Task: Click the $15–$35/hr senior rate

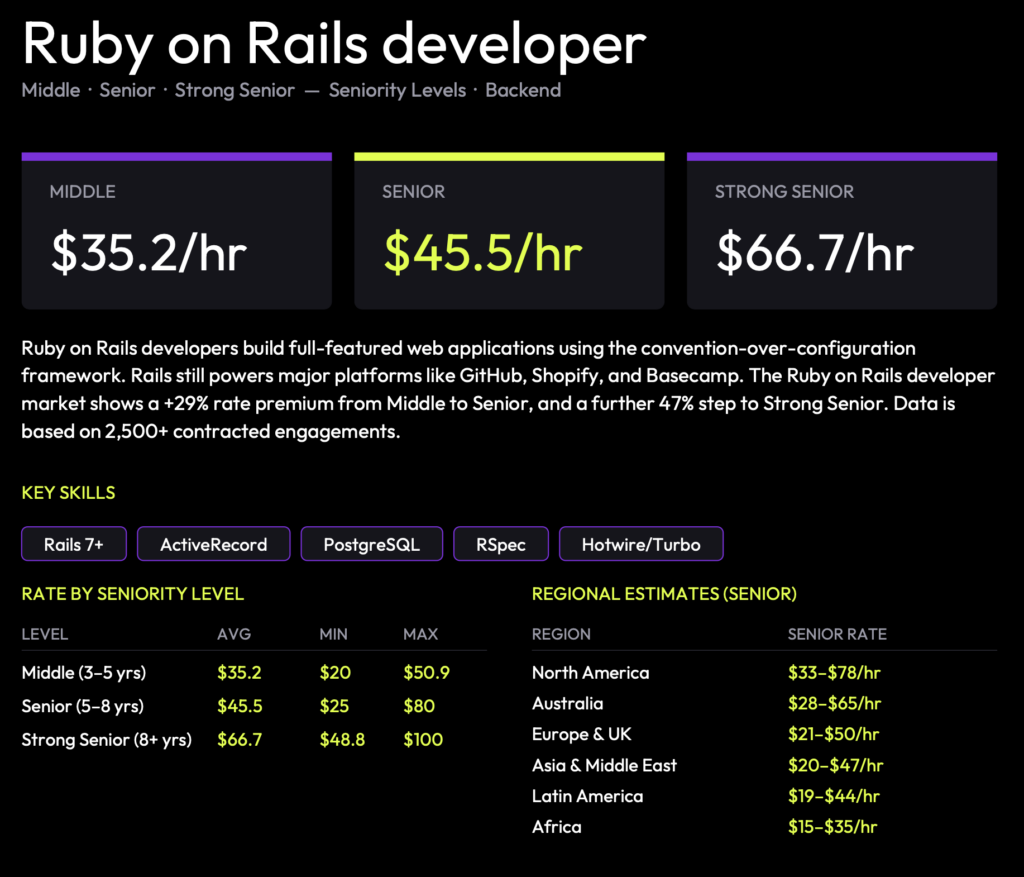Action: [x=832, y=827]
